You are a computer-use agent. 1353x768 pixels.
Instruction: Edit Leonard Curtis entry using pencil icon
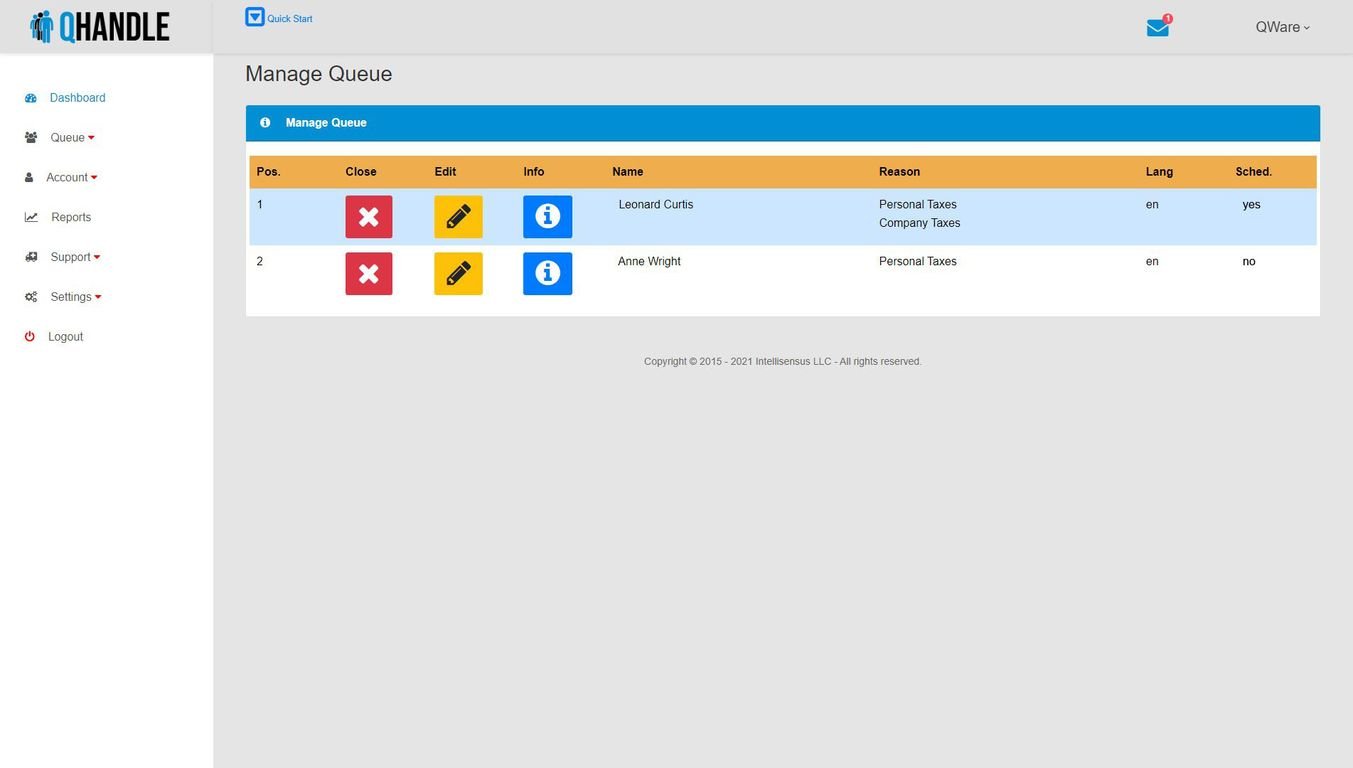[x=458, y=217]
